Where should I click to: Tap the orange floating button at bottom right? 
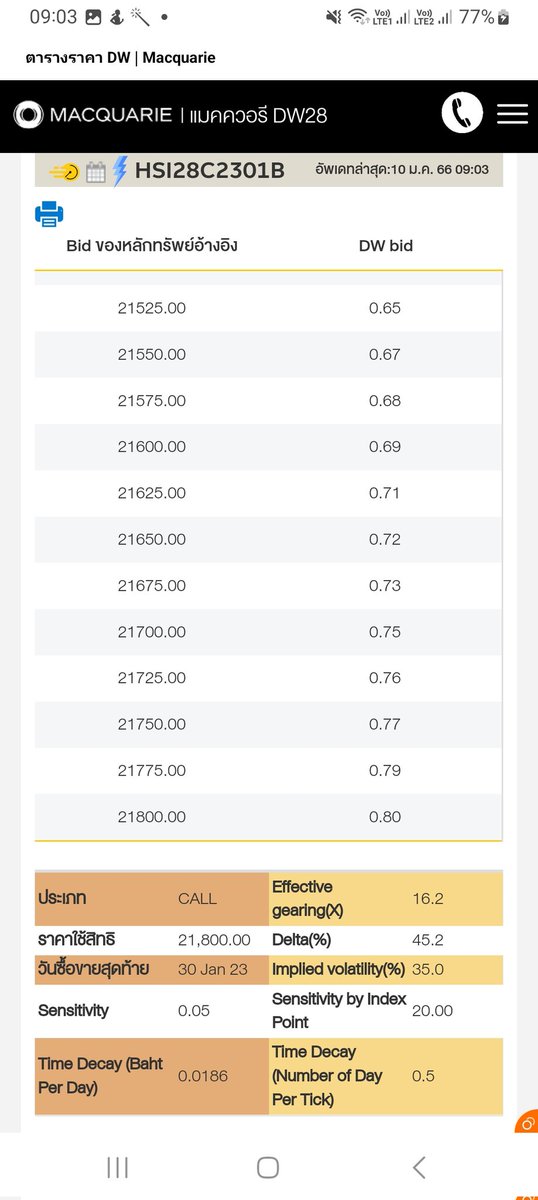coord(527,1123)
